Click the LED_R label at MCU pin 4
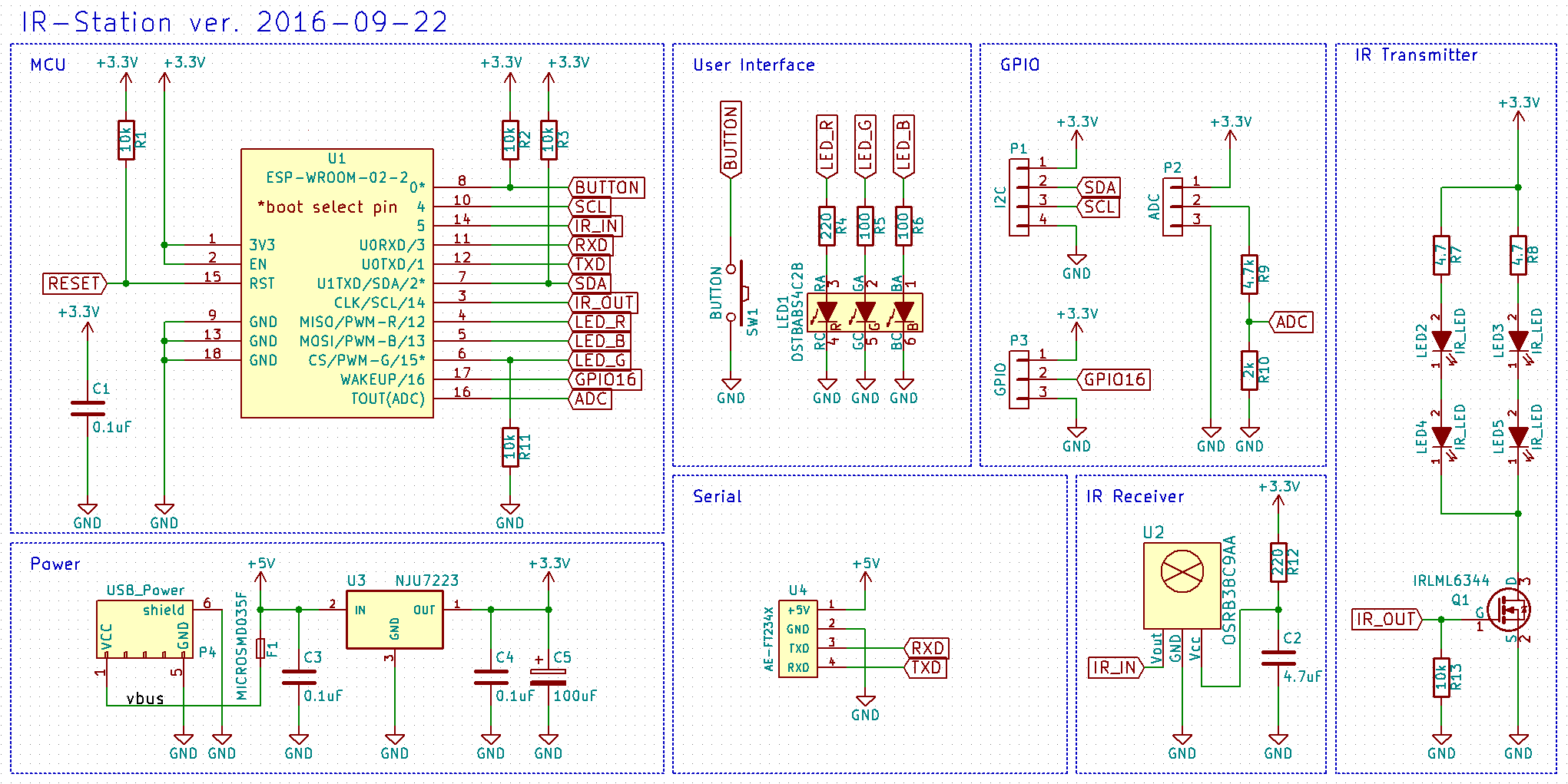This screenshot has height=784, width=1568. click(x=601, y=322)
